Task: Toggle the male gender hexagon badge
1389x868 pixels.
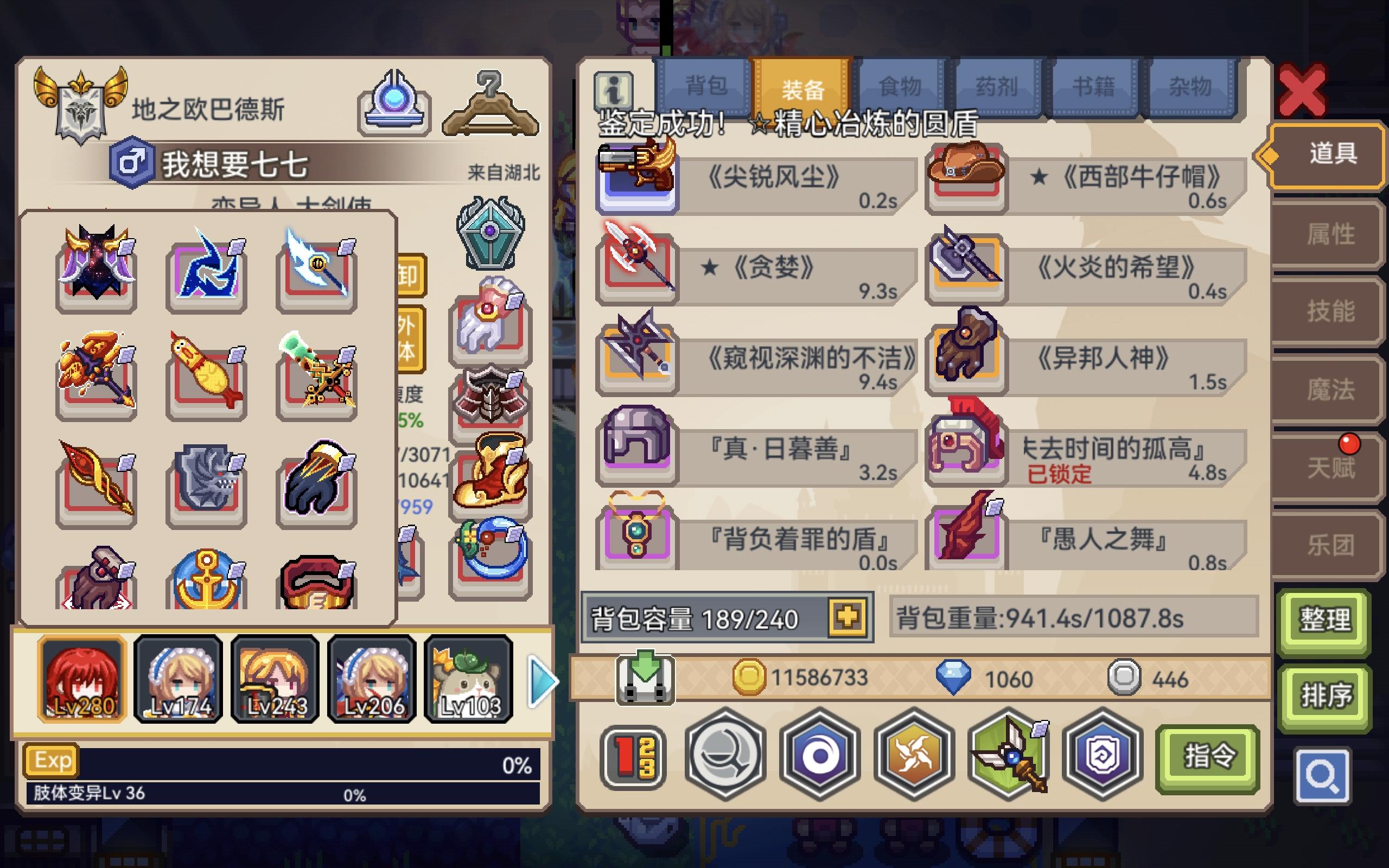Action: click(x=132, y=162)
